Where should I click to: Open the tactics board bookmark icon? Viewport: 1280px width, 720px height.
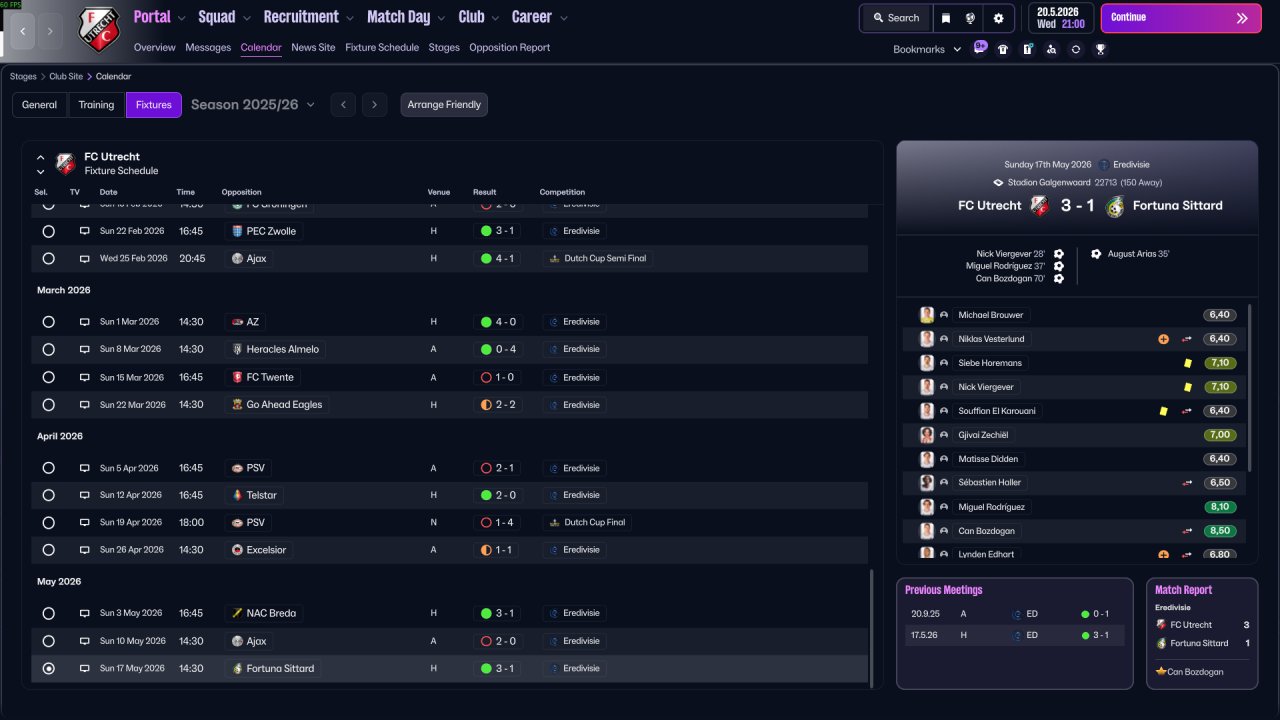[x=1027, y=49]
